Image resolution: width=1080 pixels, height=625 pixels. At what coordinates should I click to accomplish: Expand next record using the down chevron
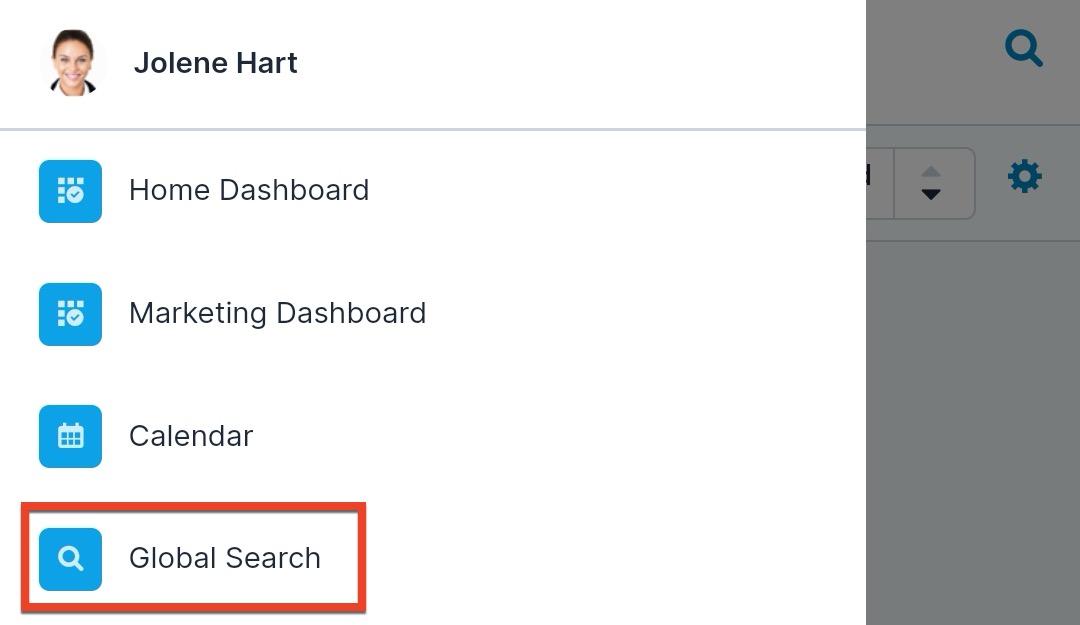click(x=932, y=194)
